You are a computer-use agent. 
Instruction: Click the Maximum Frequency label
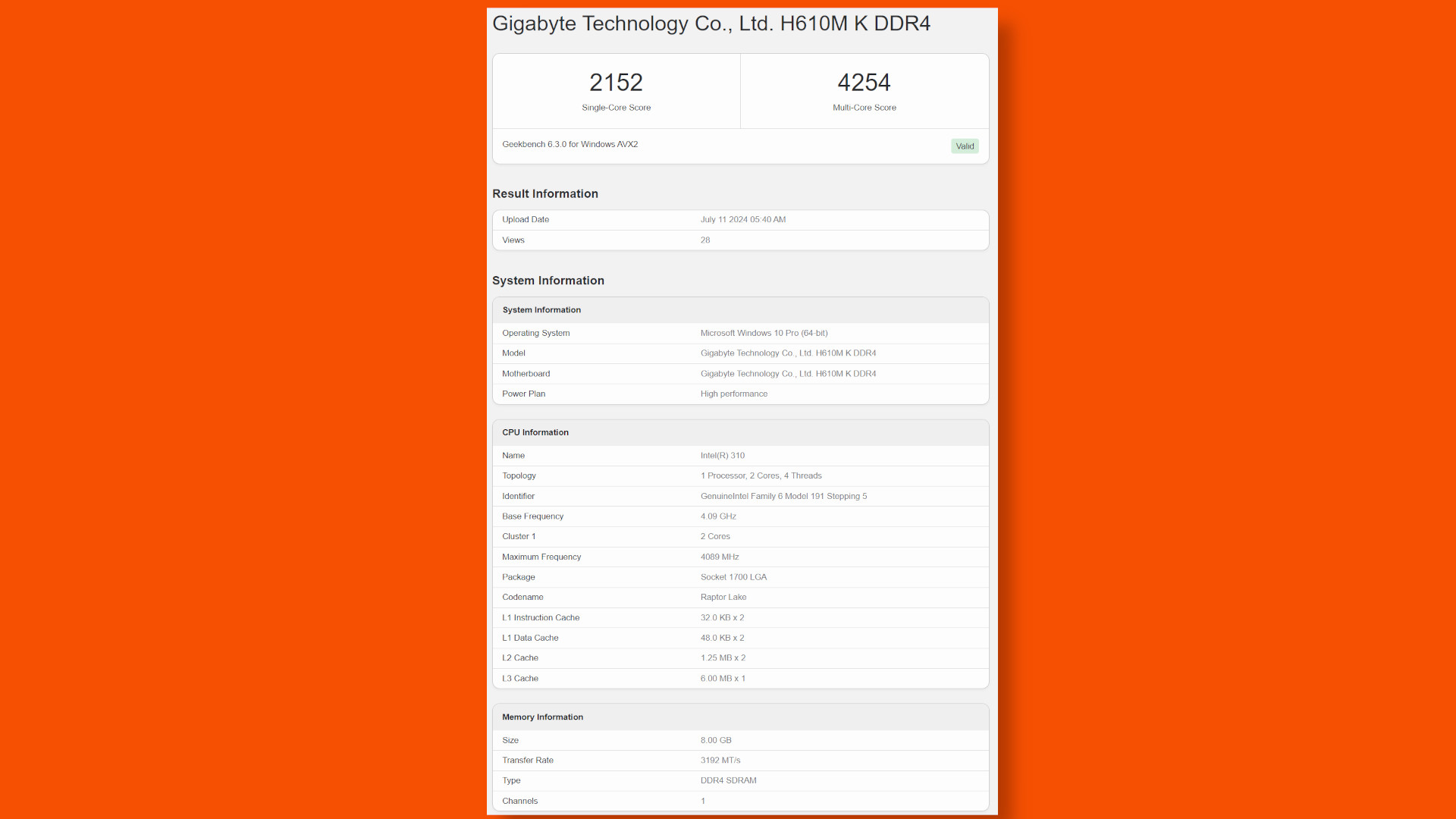541,557
